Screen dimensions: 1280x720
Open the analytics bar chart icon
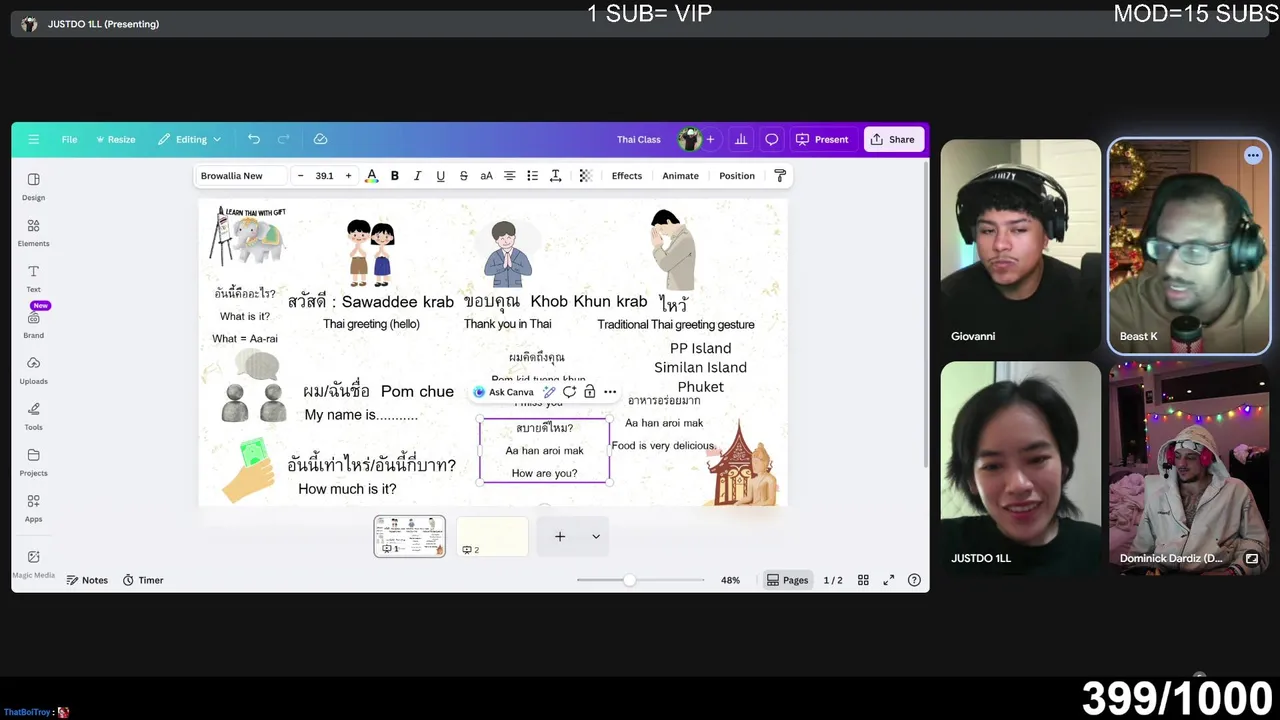tap(741, 140)
